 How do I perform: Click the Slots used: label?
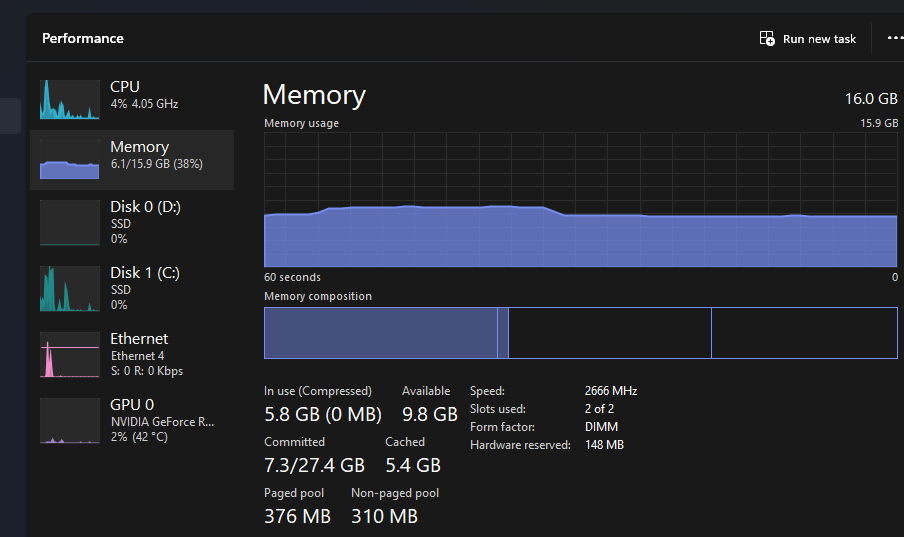[498, 409]
